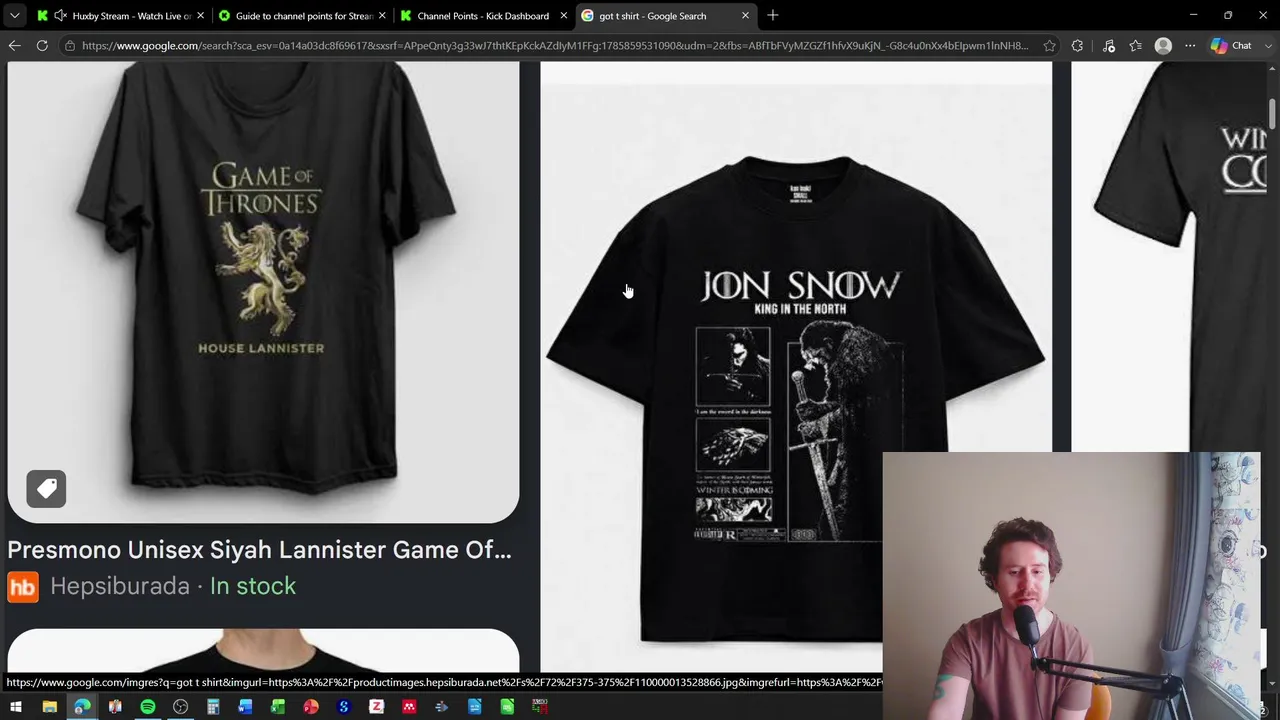Add this page to favorites
The height and width of the screenshot is (720, 1280).
coord(1049,46)
